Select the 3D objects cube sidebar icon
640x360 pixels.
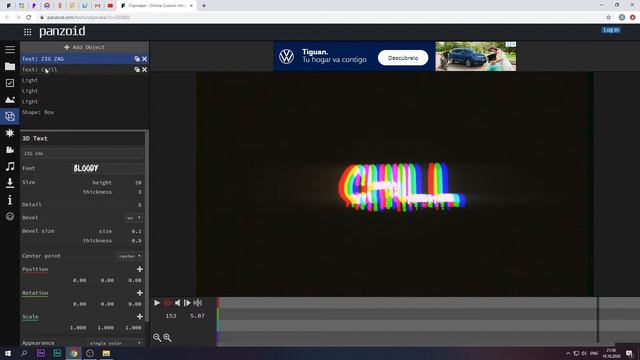pyautogui.click(x=10, y=116)
